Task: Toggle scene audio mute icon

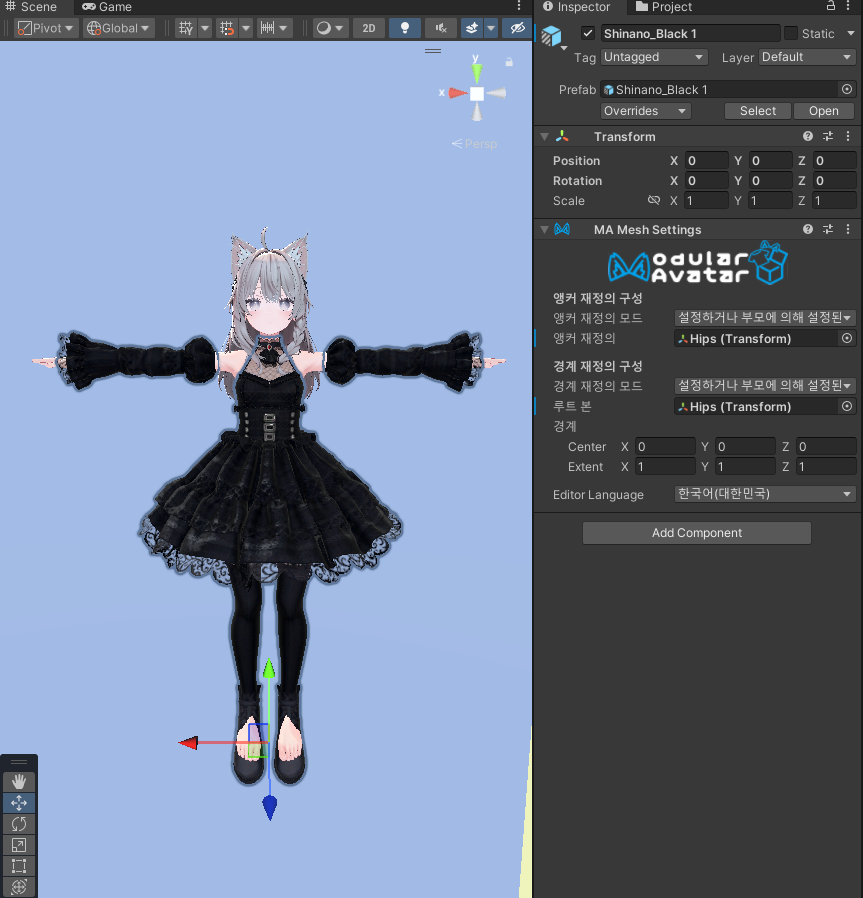Action: click(x=441, y=28)
